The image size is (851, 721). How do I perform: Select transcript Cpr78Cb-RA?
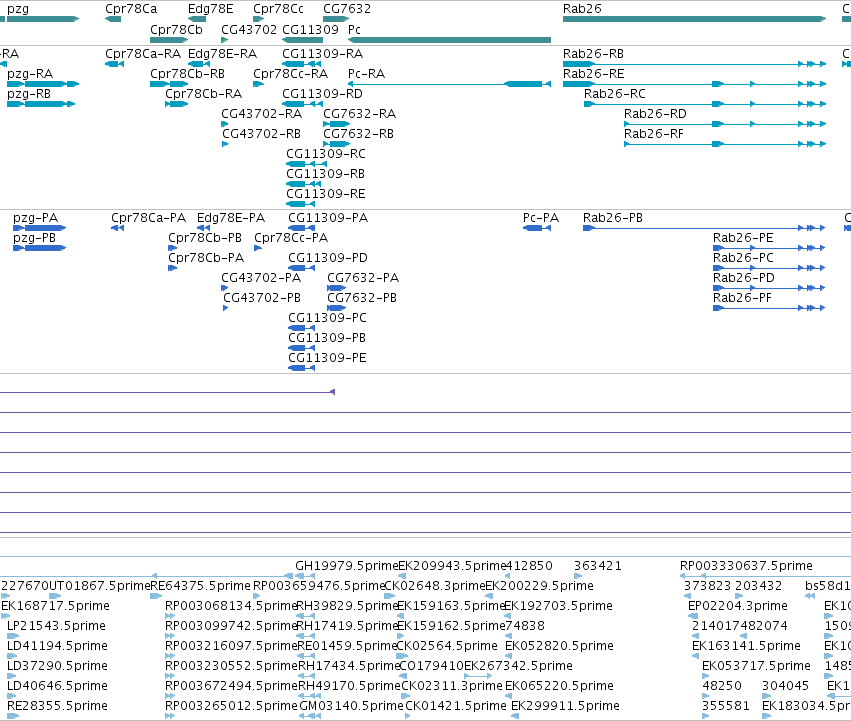[x=204, y=94]
